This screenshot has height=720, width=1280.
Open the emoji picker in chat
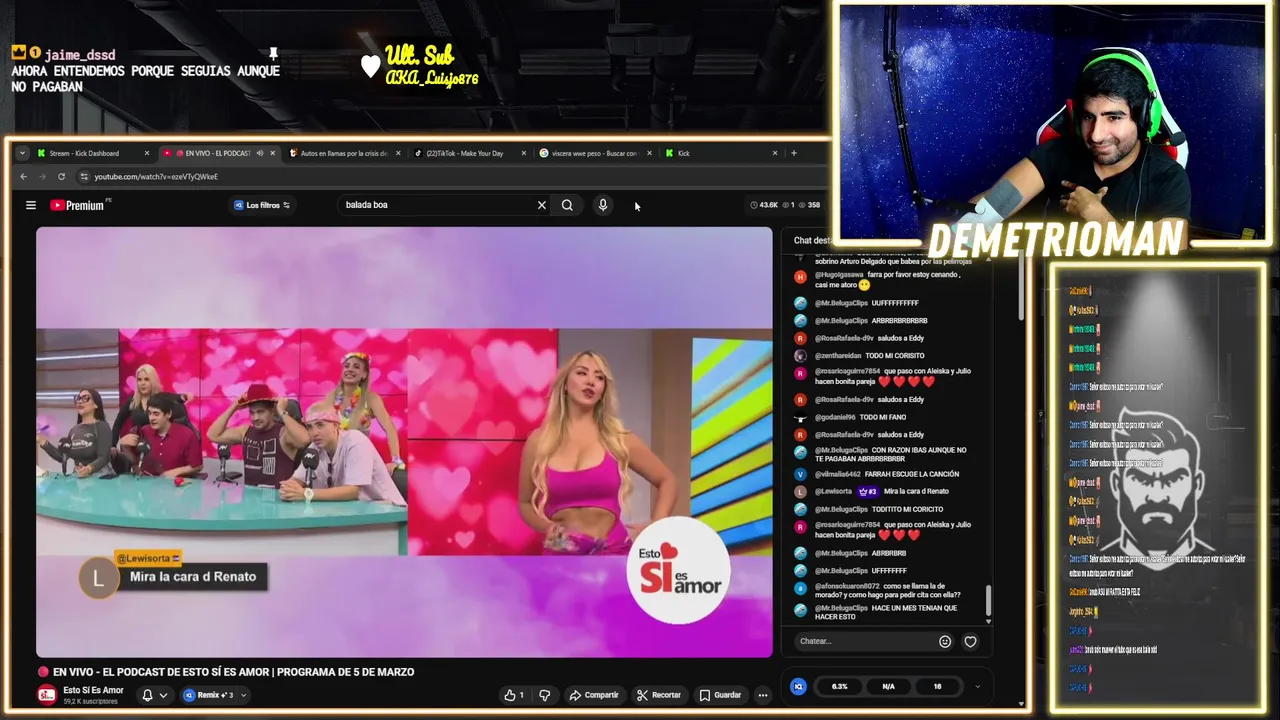coord(945,641)
